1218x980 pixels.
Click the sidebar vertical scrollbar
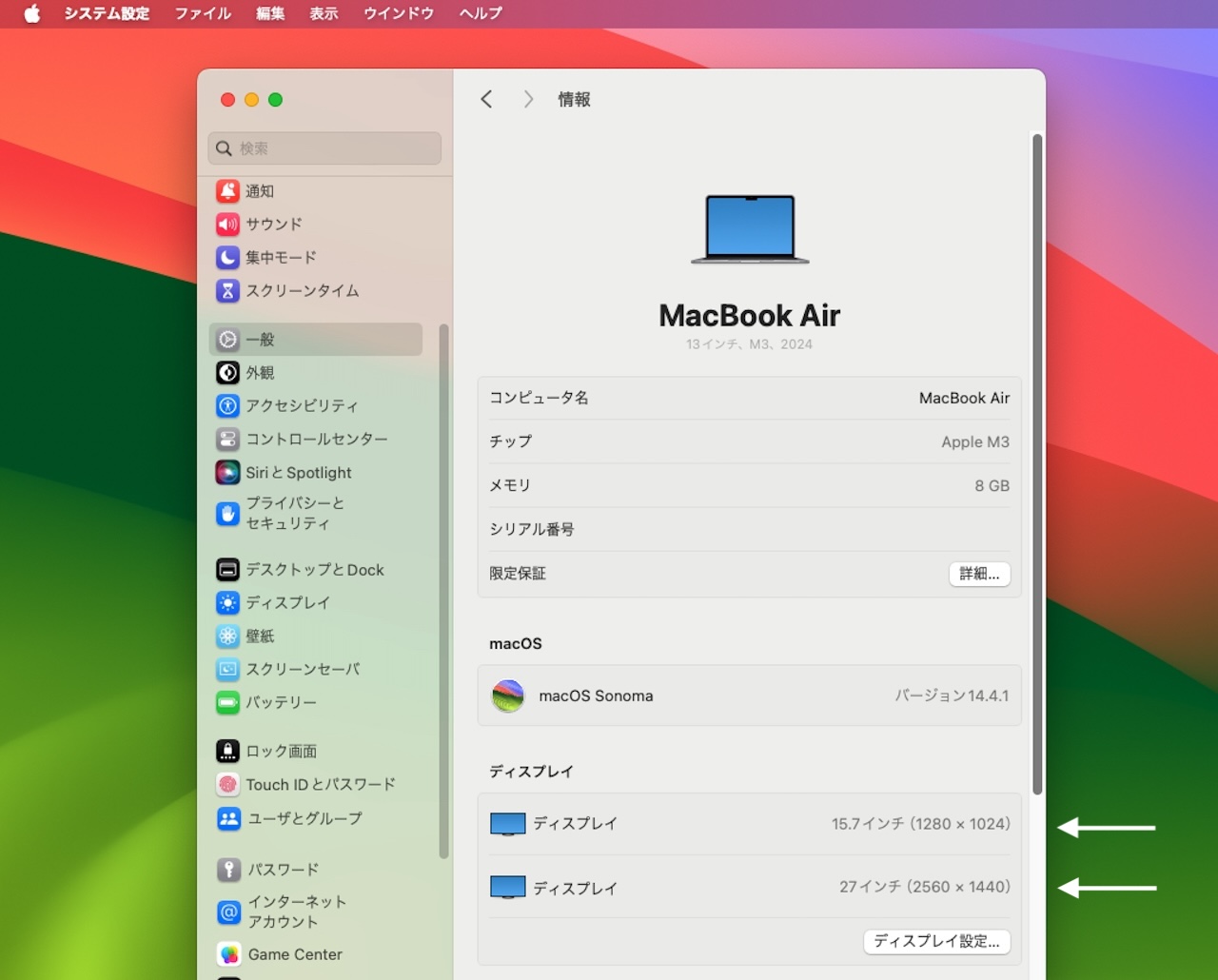tap(443, 591)
